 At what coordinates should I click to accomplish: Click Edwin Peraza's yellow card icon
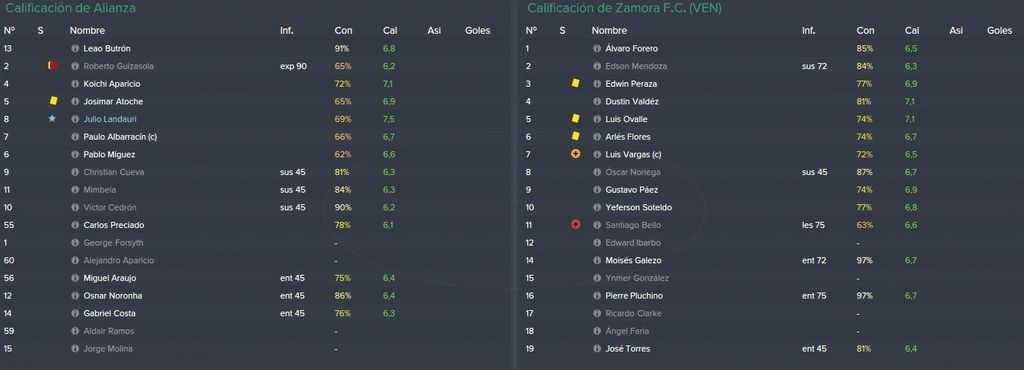pyautogui.click(x=575, y=84)
